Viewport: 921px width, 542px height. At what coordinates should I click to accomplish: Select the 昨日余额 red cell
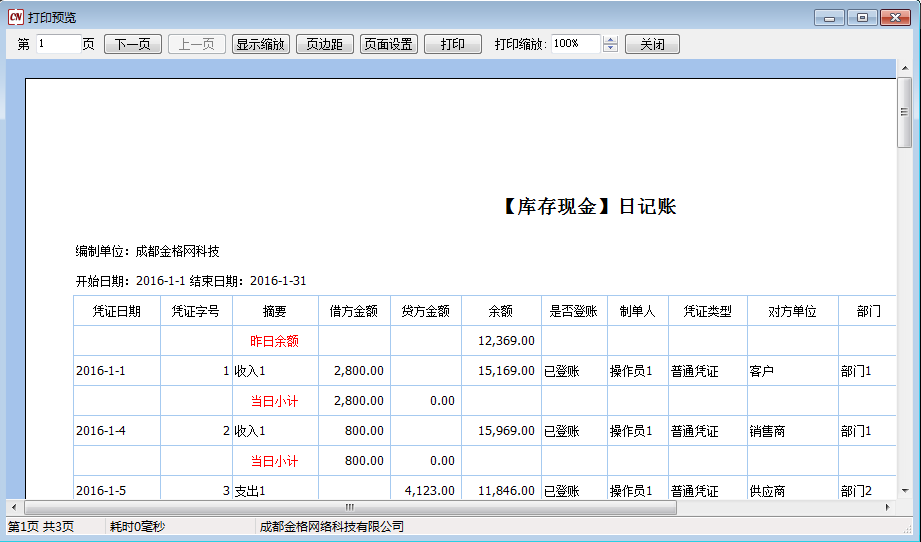[274, 341]
